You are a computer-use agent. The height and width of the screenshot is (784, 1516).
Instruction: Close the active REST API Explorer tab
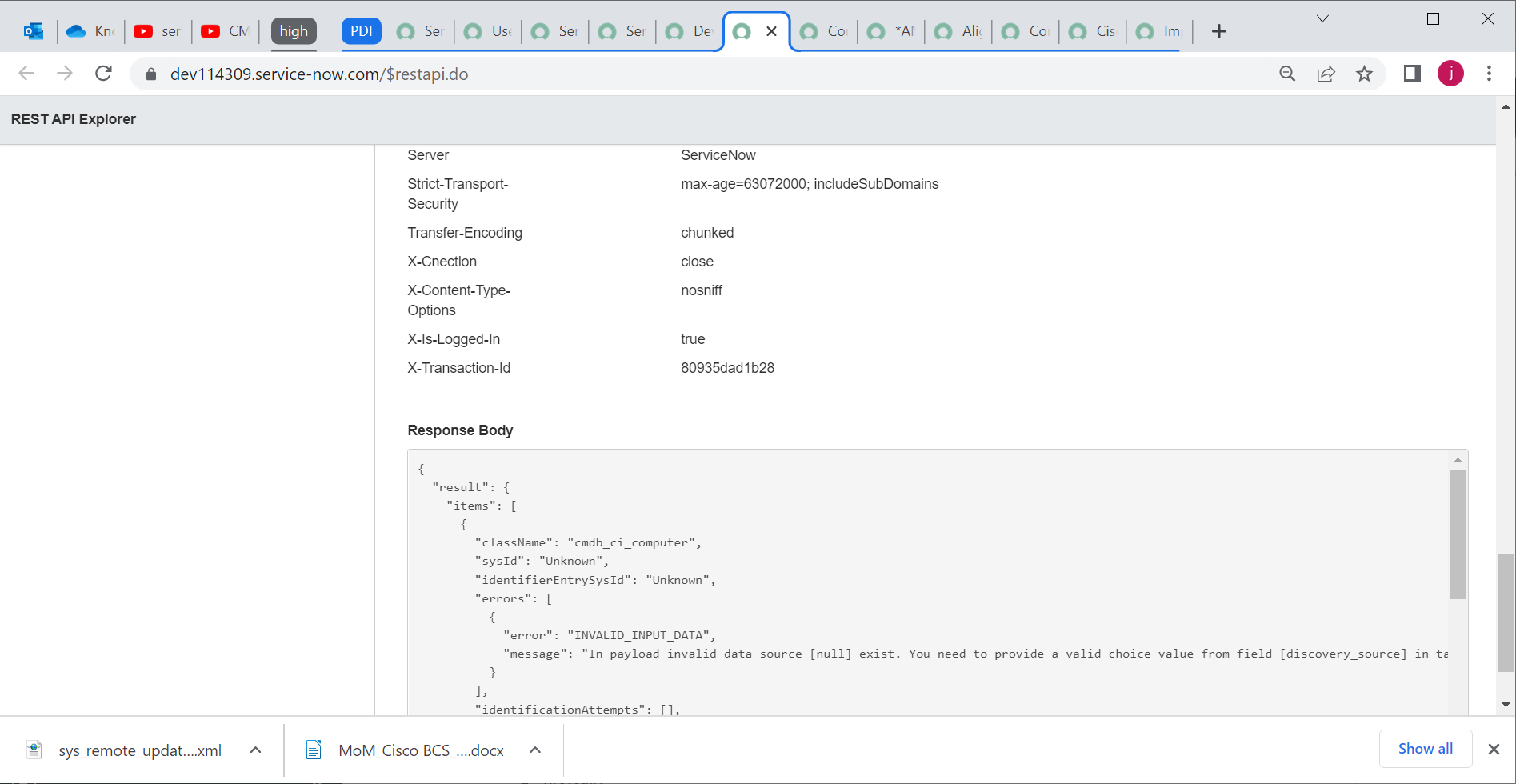pyautogui.click(x=771, y=31)
